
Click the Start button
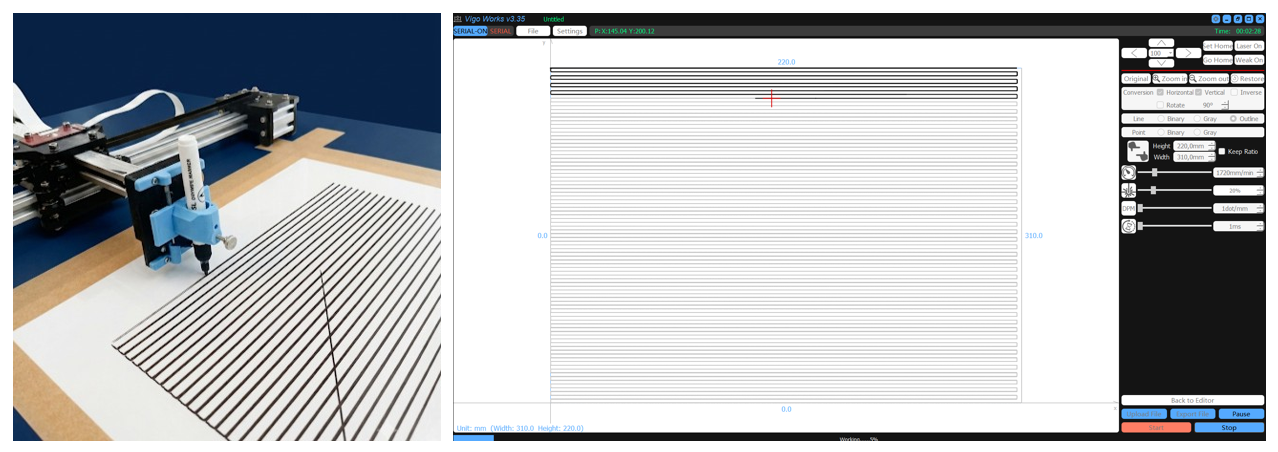point(1156,427)
